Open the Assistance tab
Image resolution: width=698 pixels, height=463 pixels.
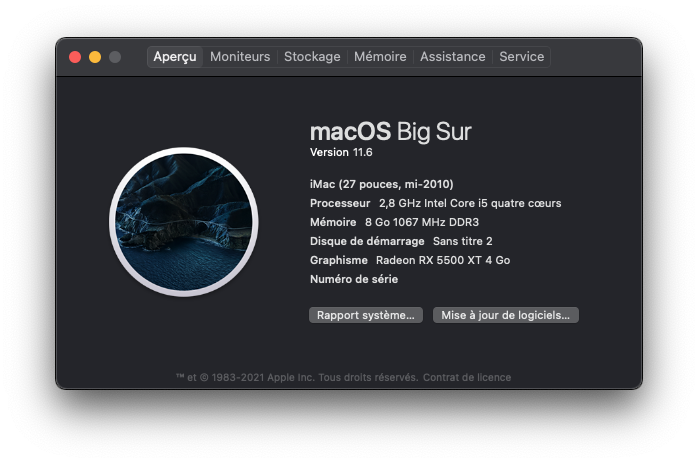click(x=453, y=57)
